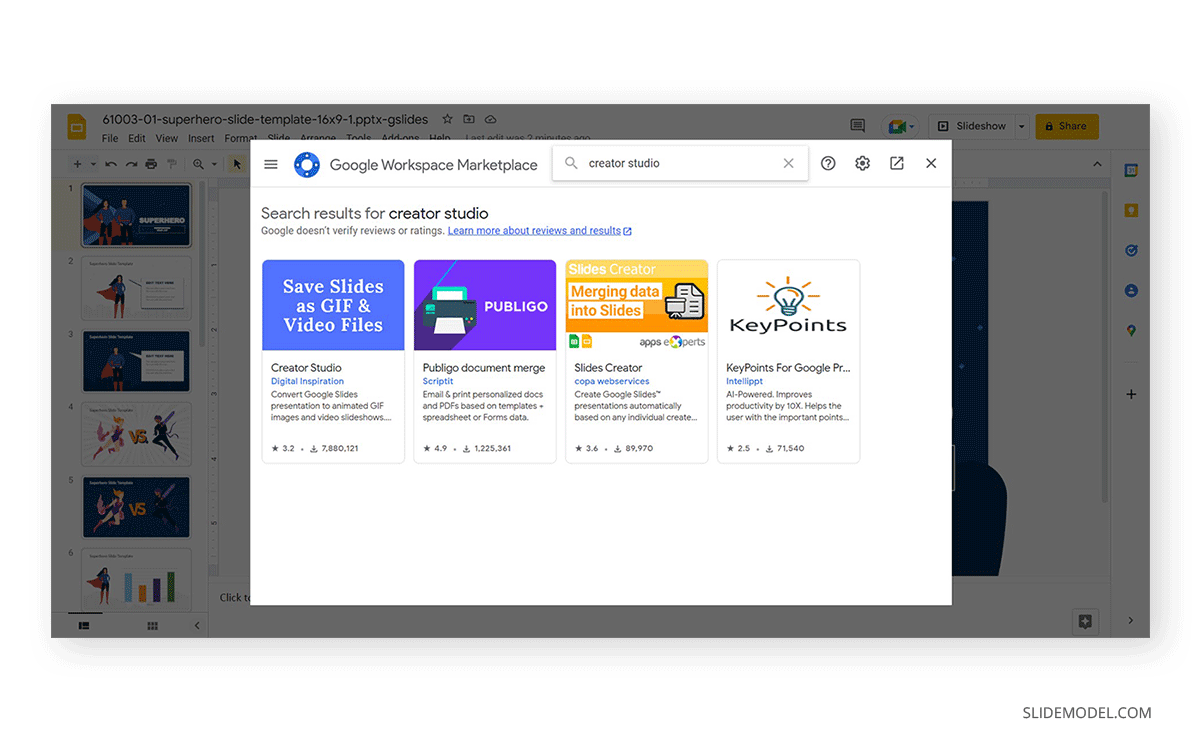Click the Intellippt developer link
Image resolution: width=1200 pixels, height=743 pixels.
point(745,381)
